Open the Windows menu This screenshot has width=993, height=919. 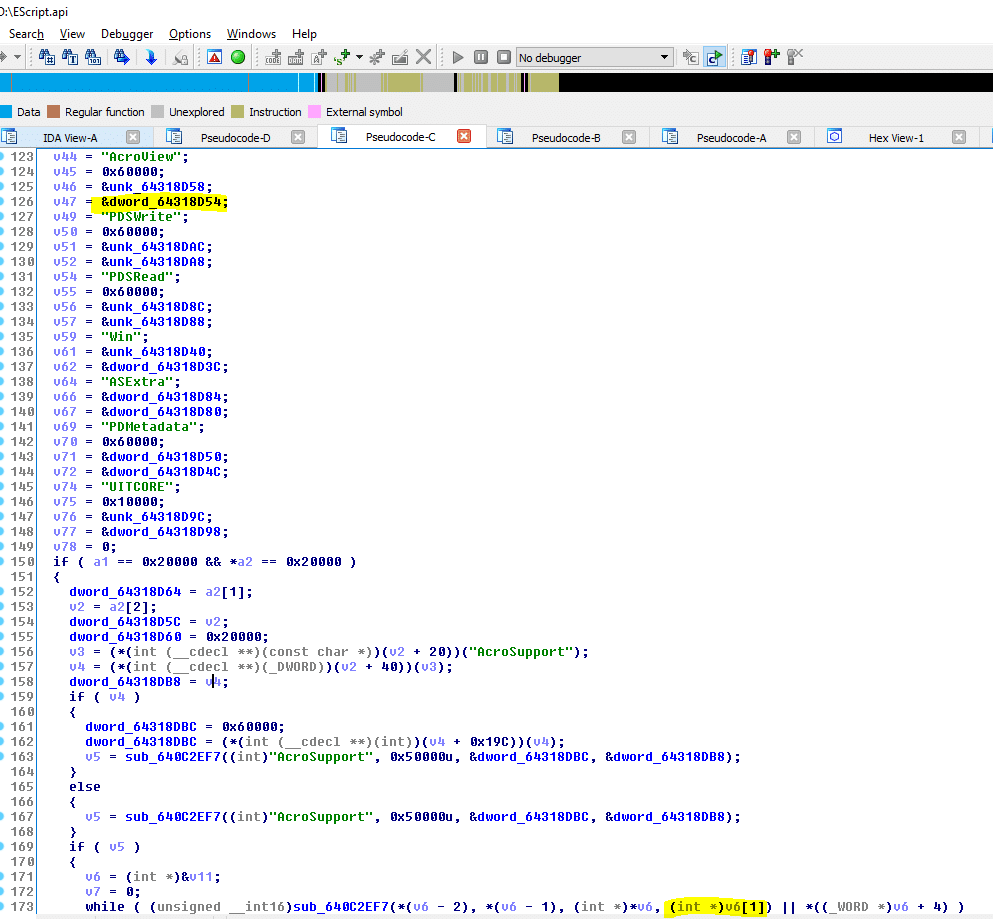251,34
